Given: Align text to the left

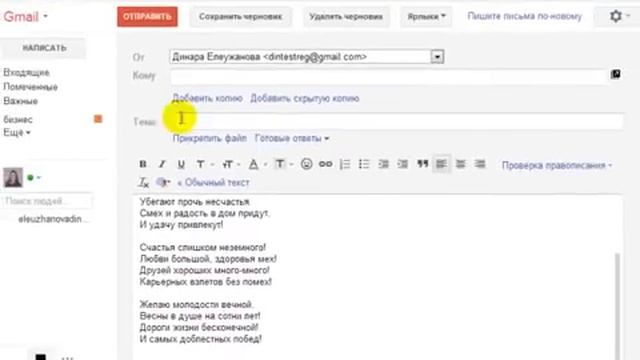Looking at the screenshot, I should tap(441, 164).
